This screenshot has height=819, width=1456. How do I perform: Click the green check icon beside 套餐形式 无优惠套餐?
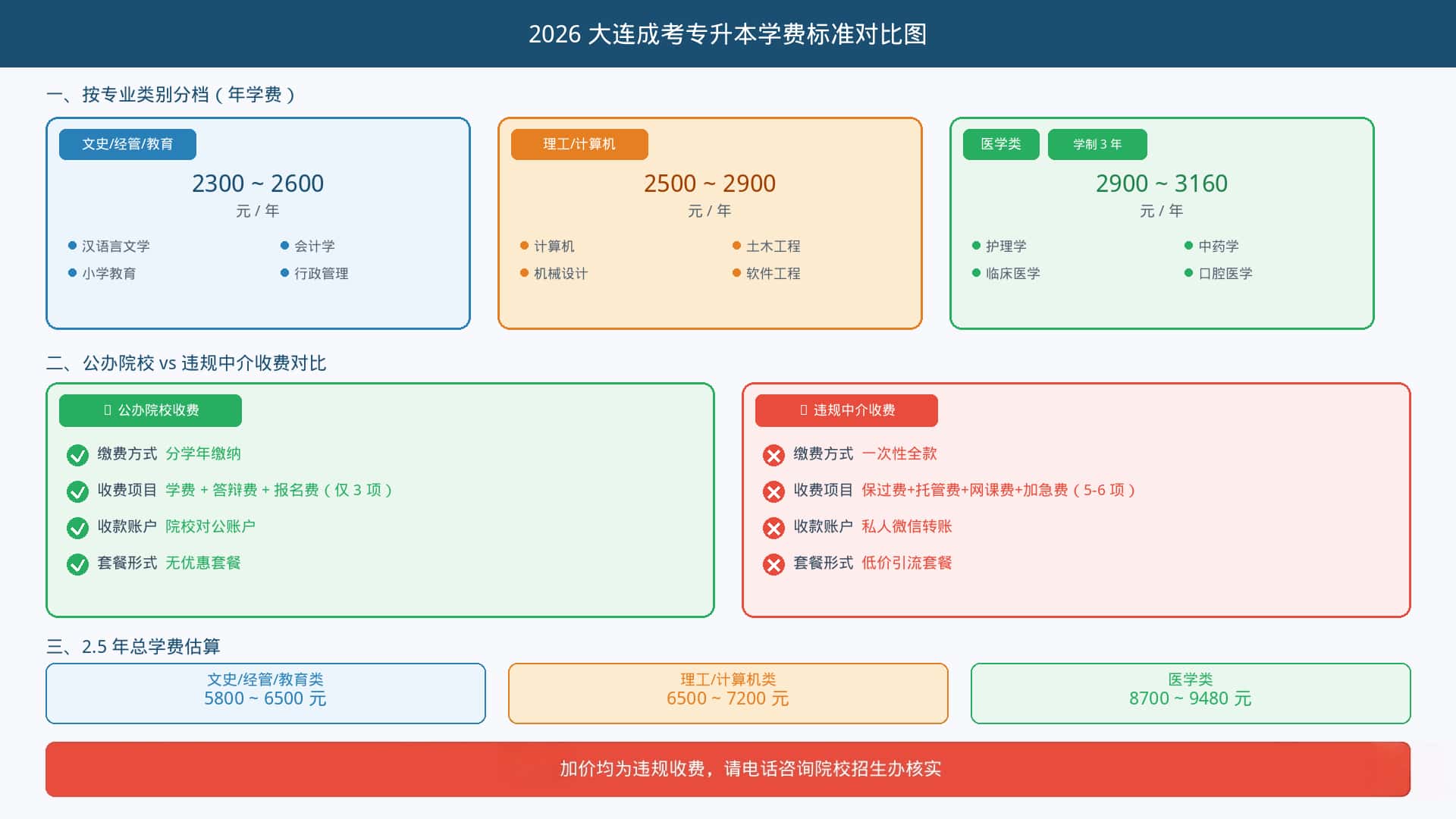[77, 564]
